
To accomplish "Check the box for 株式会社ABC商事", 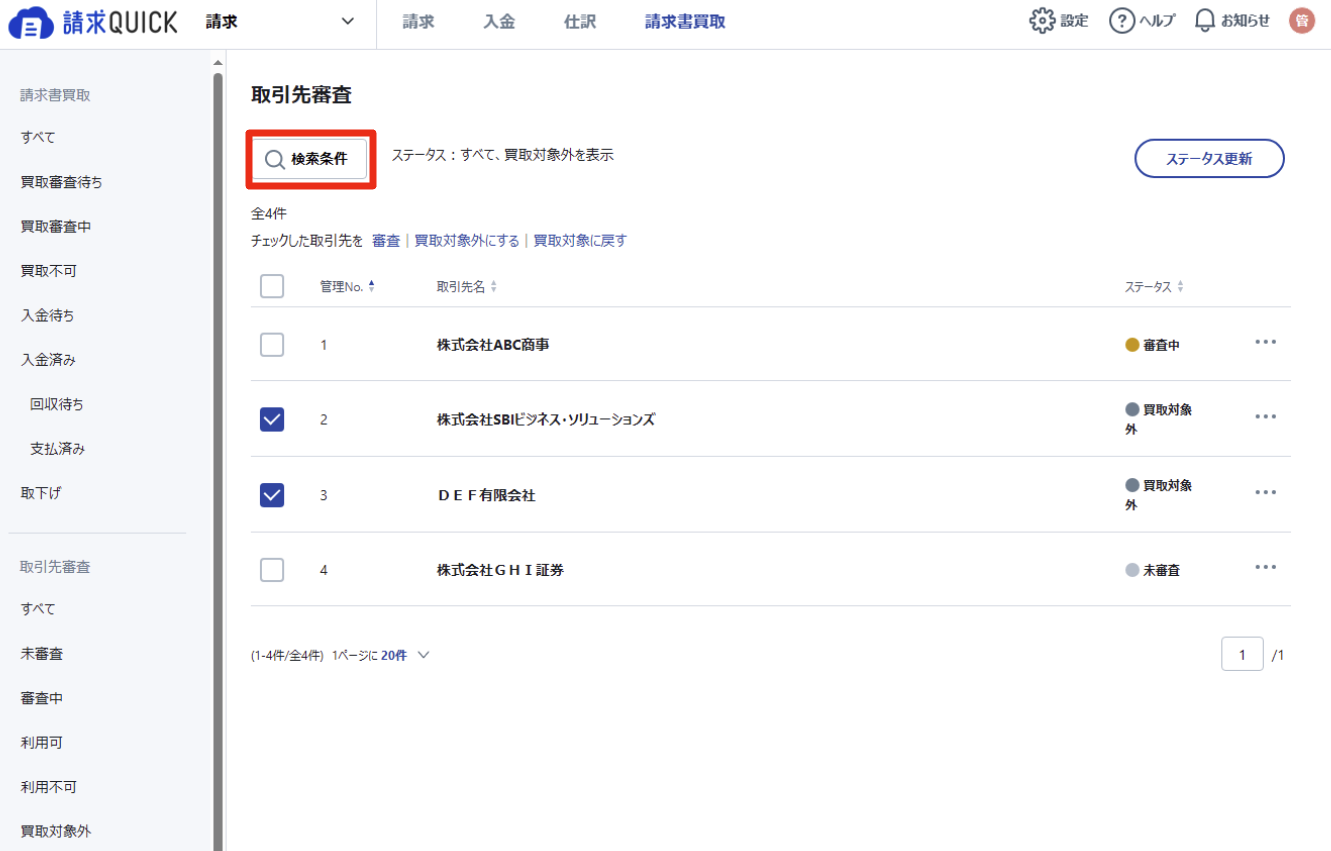I will pos(272,344).
